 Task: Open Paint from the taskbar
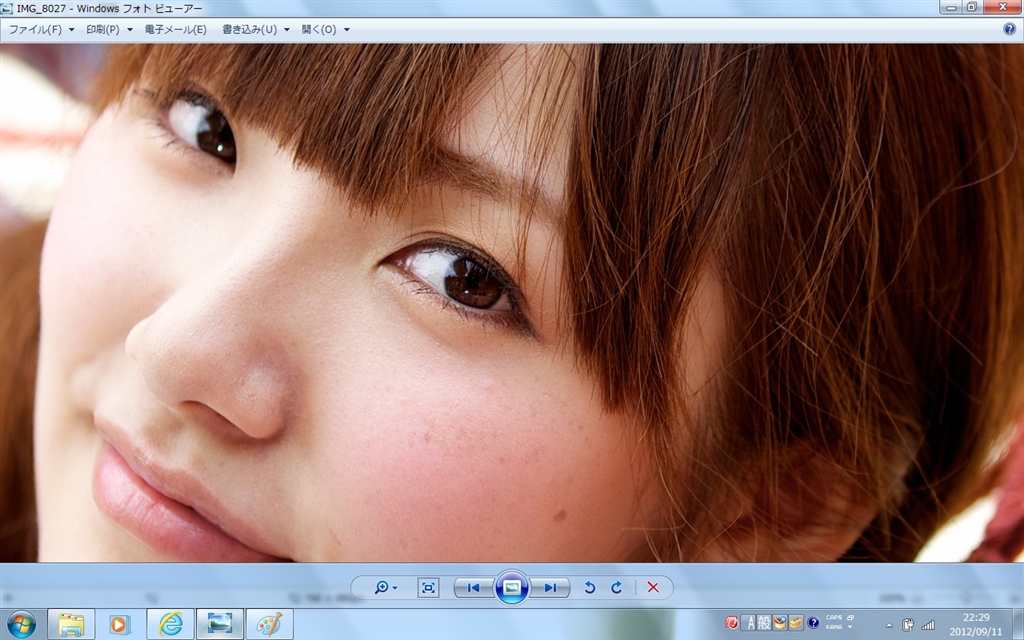(270, 624)
